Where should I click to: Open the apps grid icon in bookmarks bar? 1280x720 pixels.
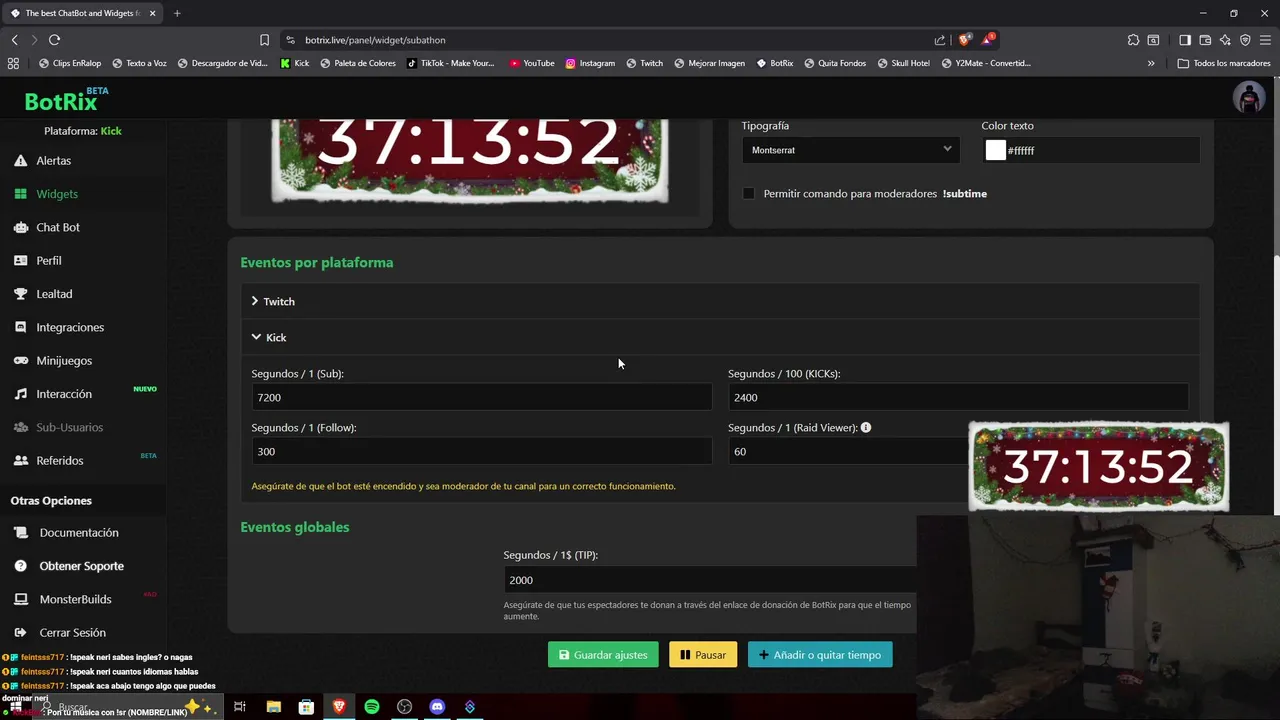(x=13, y=63)
